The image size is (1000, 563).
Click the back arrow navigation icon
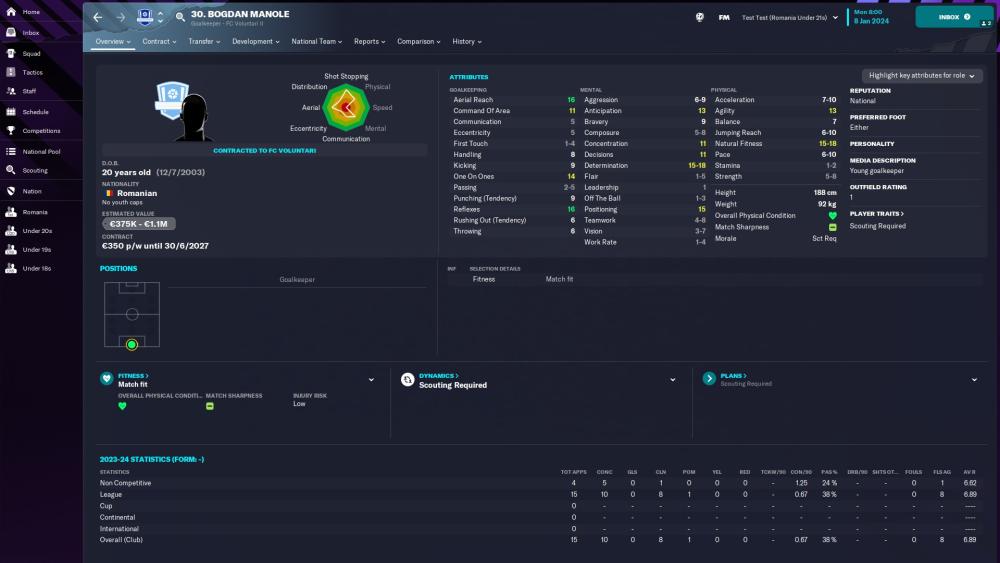point(97,17)
